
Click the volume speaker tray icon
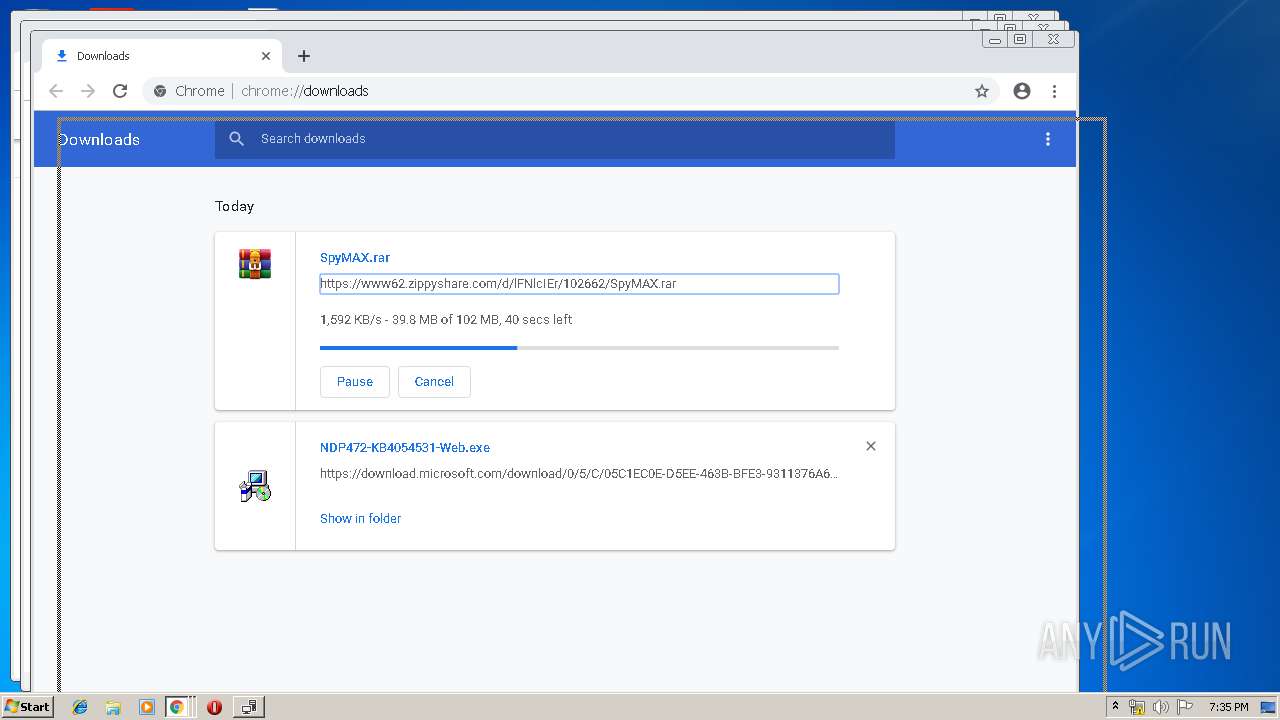1161,707
